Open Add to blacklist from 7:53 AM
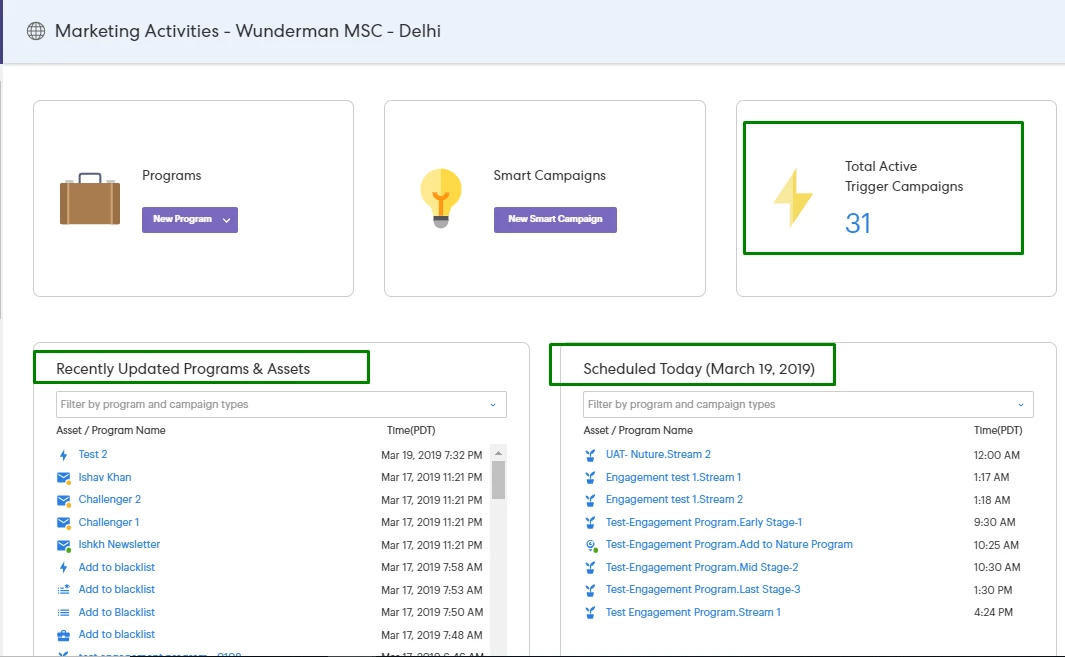 [116, 589]
